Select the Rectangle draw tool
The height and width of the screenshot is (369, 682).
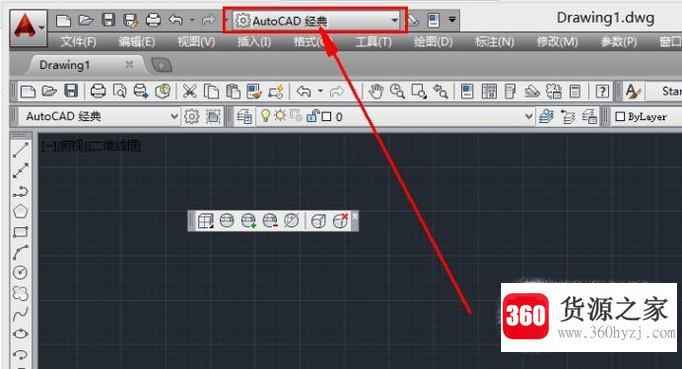tap(20, 232)
